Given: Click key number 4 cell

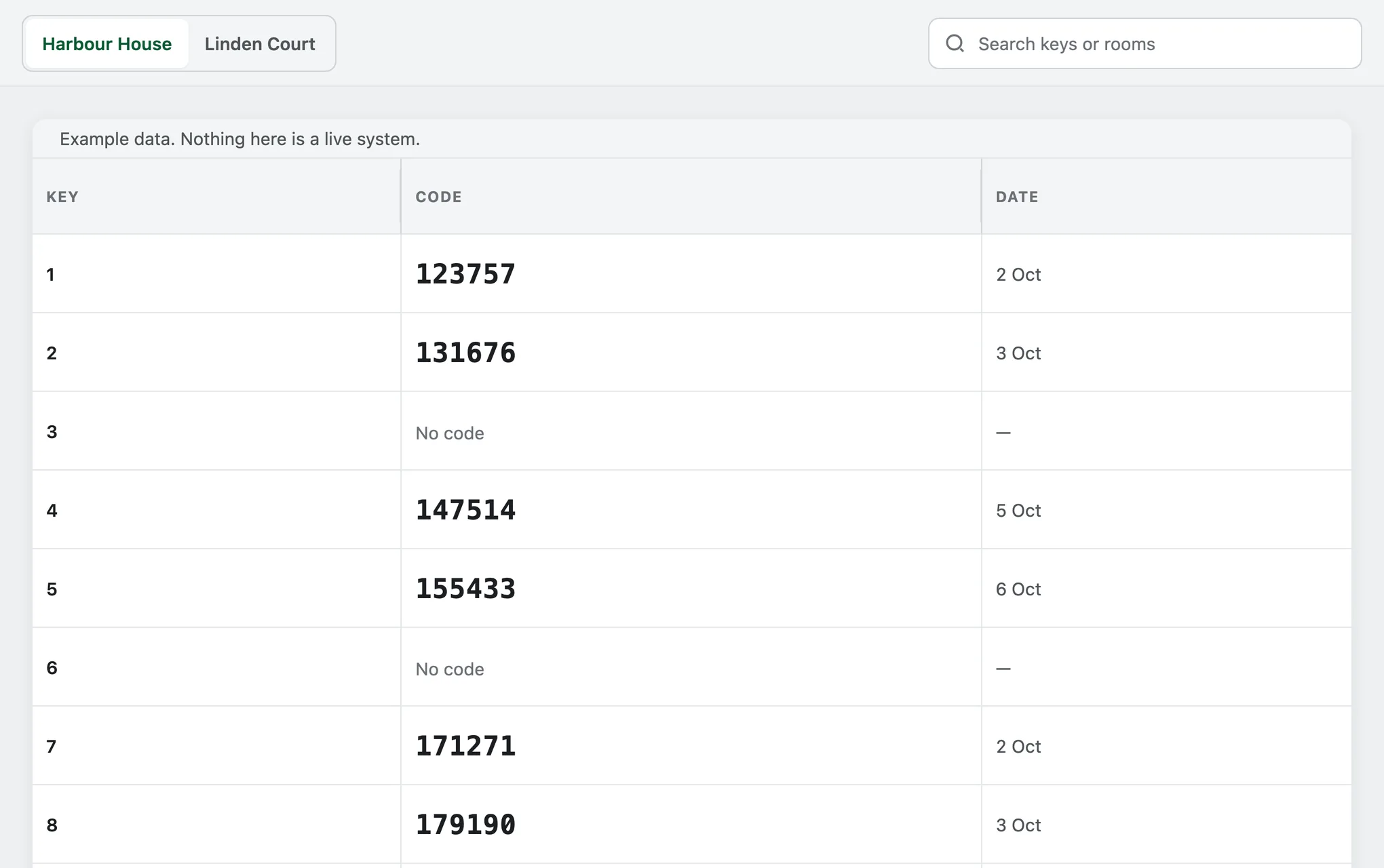Looking at the screenshot, I should click(216, 510).
